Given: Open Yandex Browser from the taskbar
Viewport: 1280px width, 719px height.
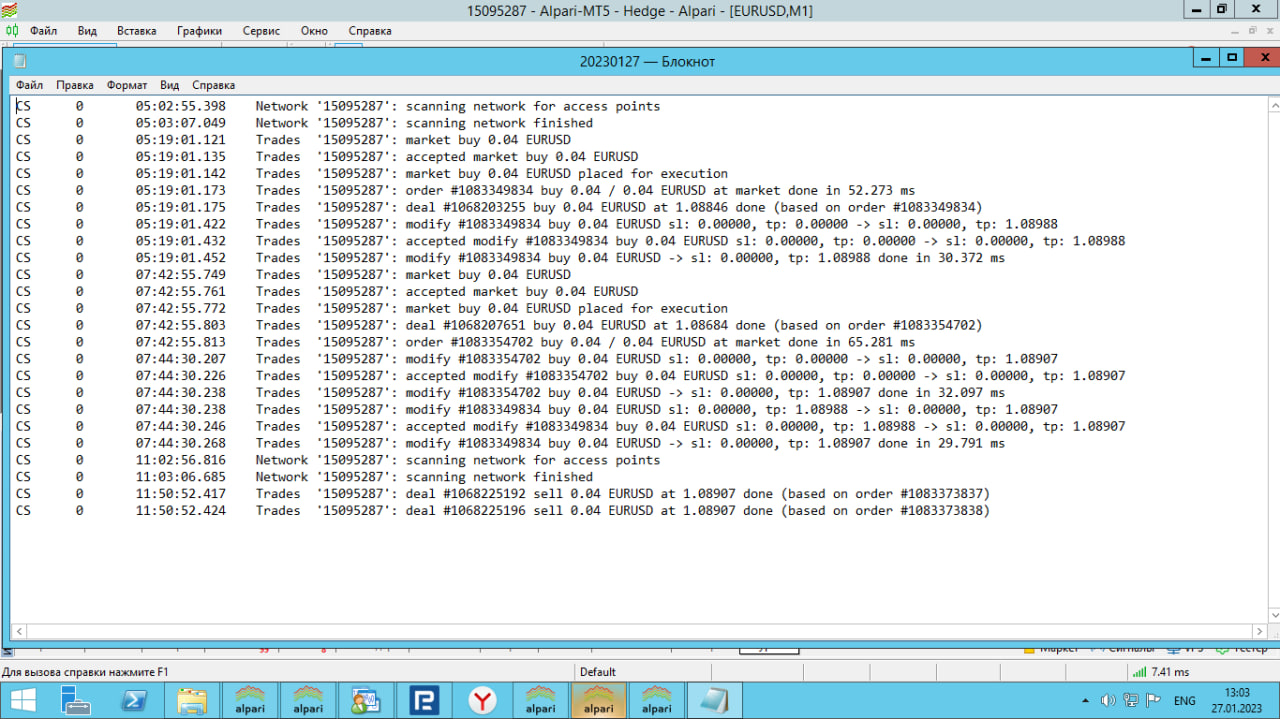Looking at the screenshot, I should (x=482, y=701).
